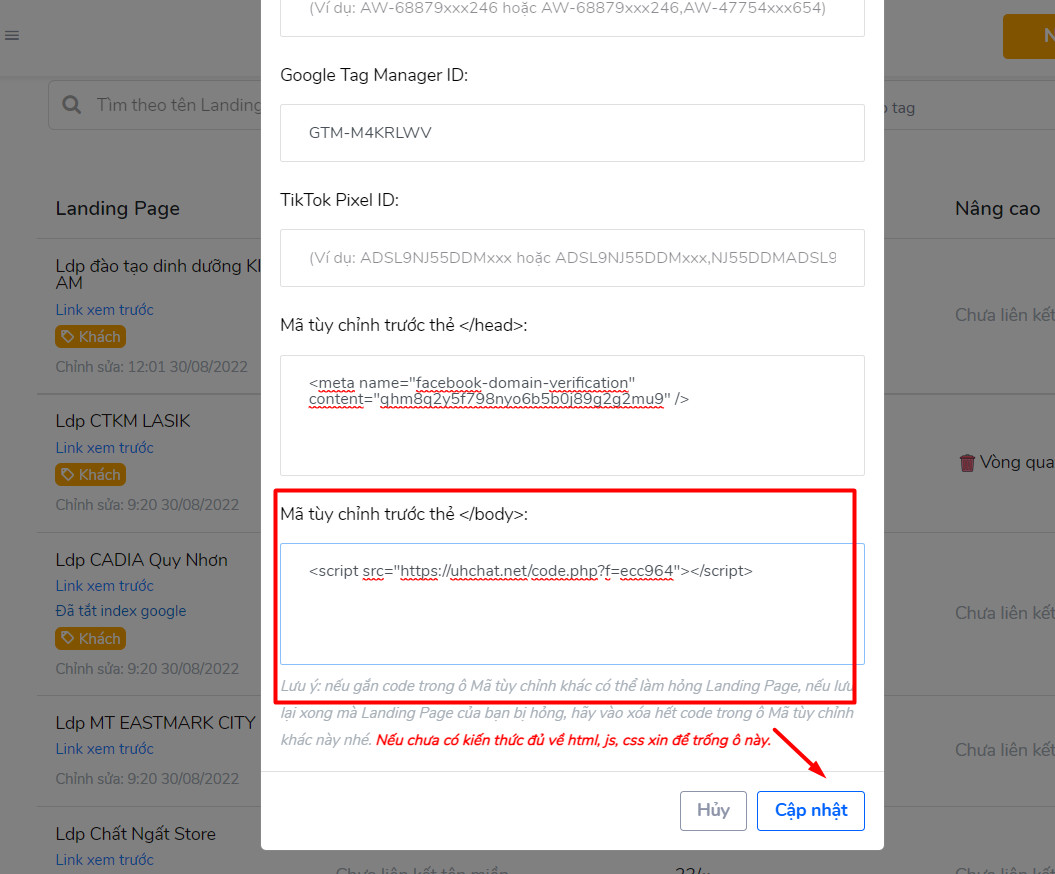This screenshot has height=874, width=1055.
Task: Click the TikTok Pixel ID label
Action: 340,200
